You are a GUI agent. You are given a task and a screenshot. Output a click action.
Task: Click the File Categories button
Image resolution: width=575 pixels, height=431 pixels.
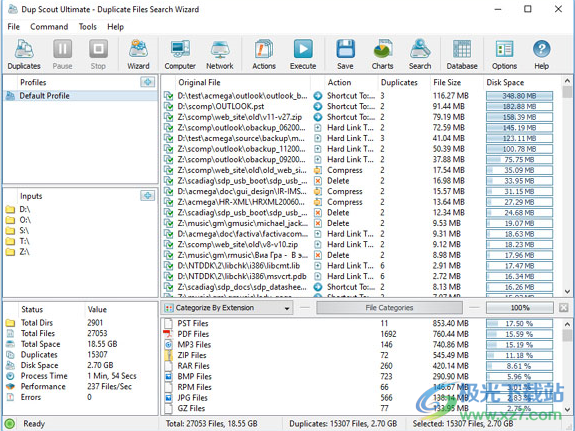(x=389, y=308)
